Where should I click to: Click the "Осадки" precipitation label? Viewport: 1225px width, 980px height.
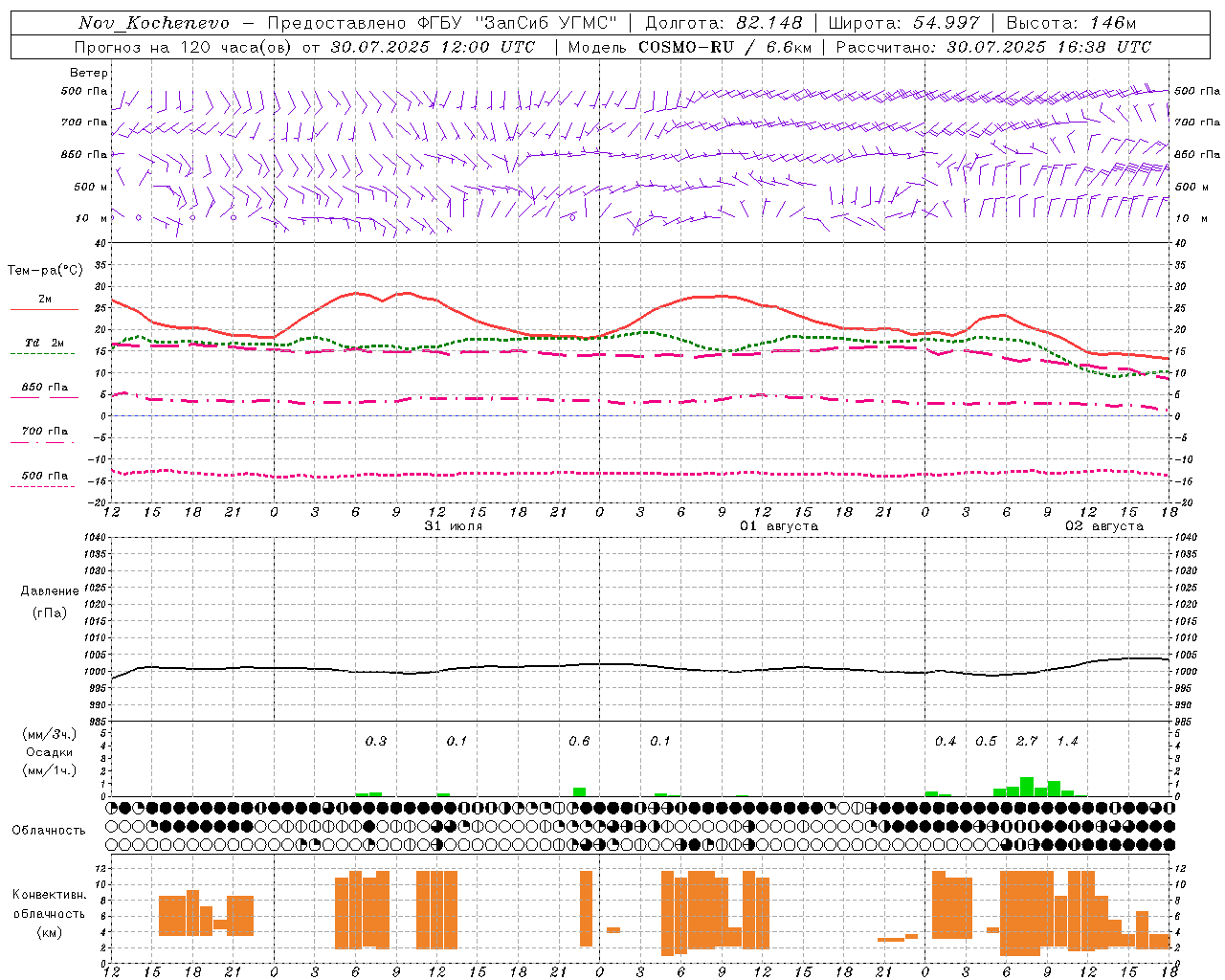[x=50, y=752]
